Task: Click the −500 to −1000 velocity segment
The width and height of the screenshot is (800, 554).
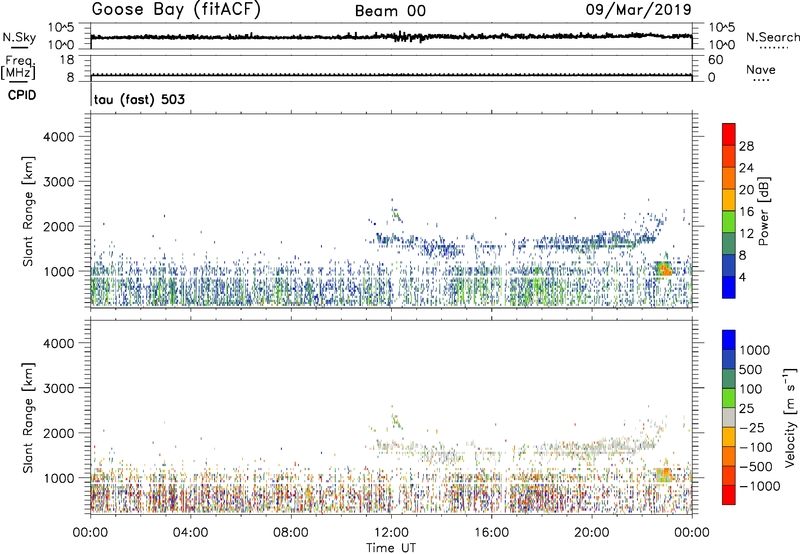Action: pyautogui.click(x=729, y=476)
